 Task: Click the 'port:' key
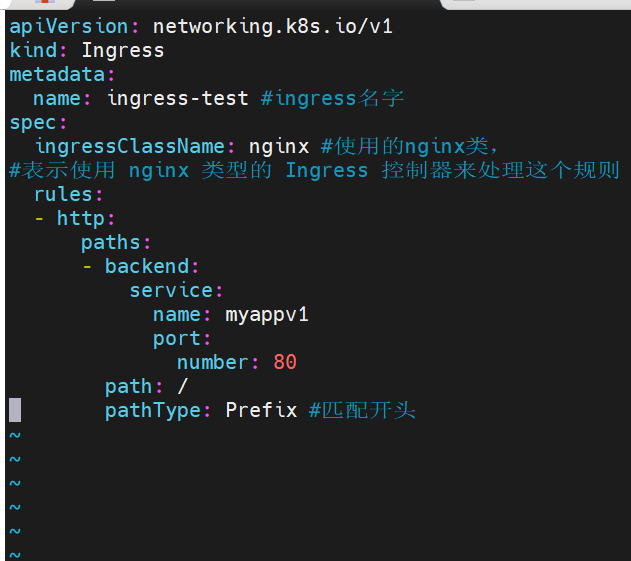[181, 339]
